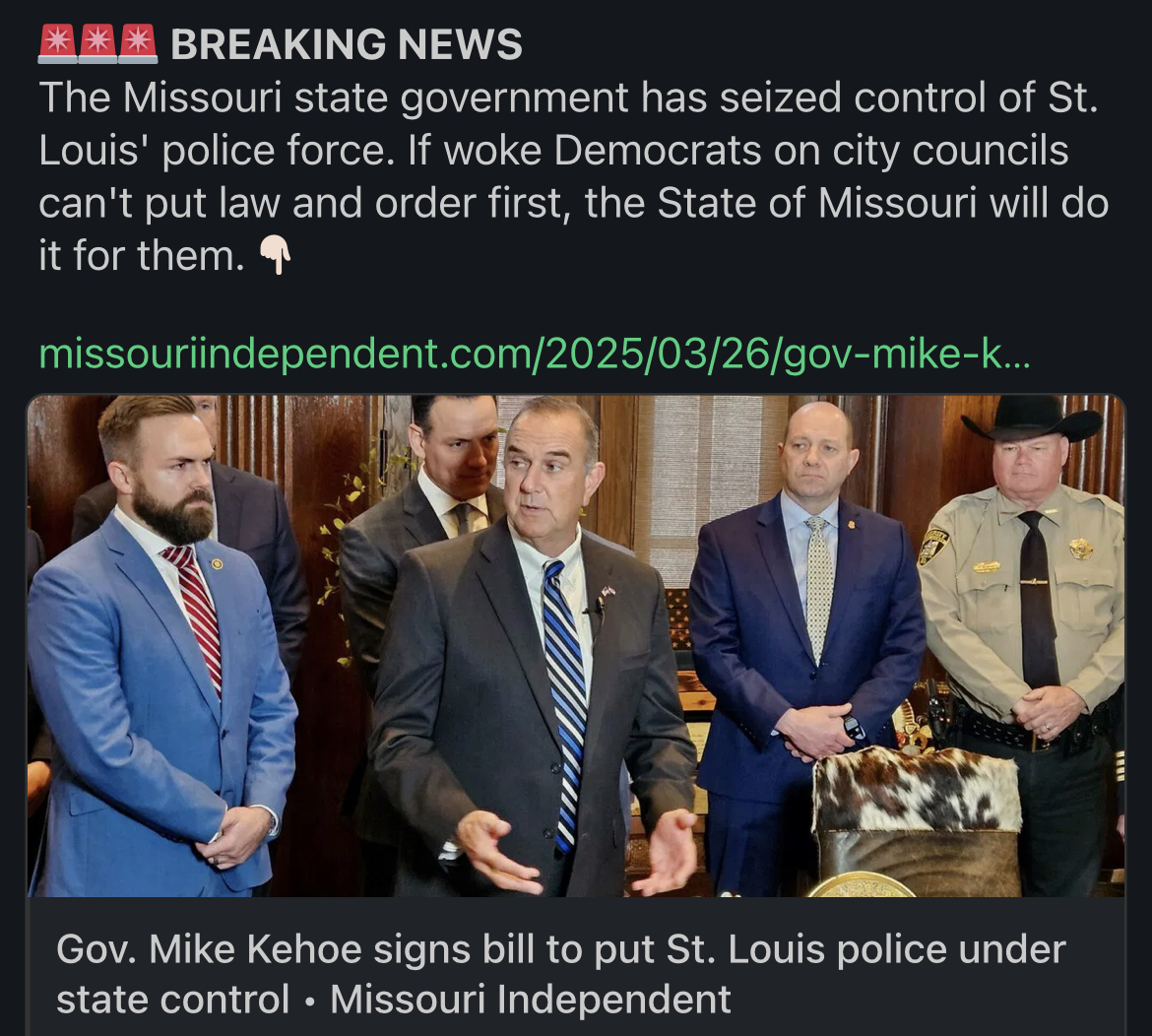Click the first red siren emoji
1152x1036 pixels.
coord(57,43)
